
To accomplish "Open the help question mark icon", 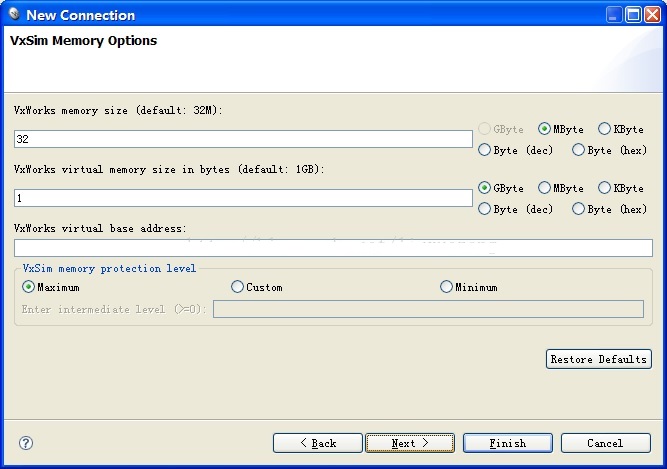I will [x=26, y=443].
